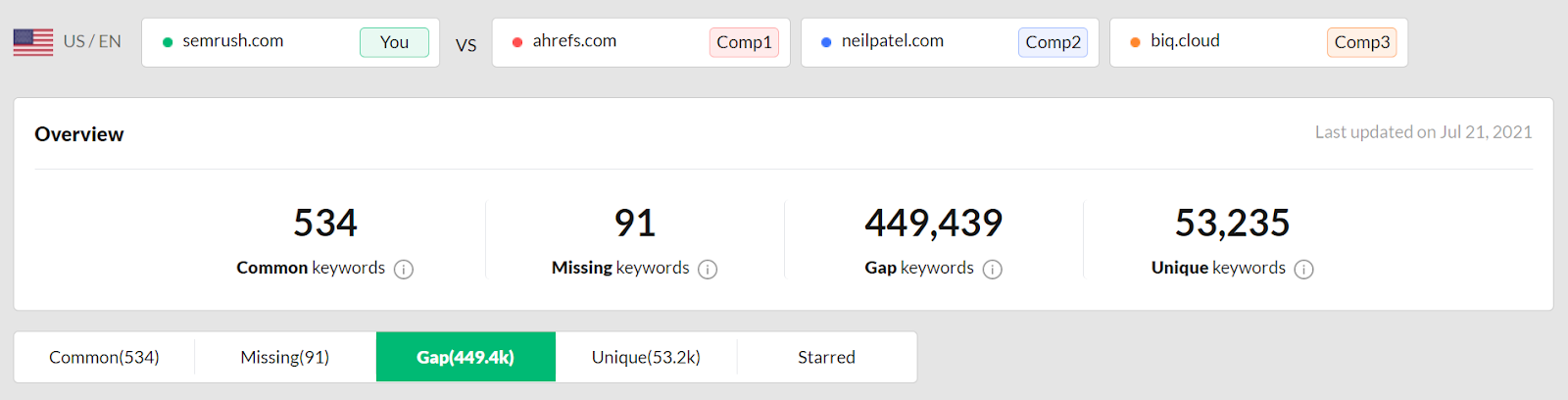The height and width of the screenshot is (400, 1568).
Task: Click the VS label between domains
Action: [466, 45]
